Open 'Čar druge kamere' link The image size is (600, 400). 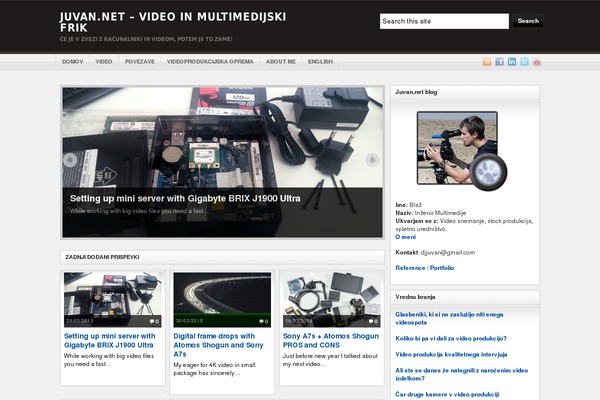447,394
